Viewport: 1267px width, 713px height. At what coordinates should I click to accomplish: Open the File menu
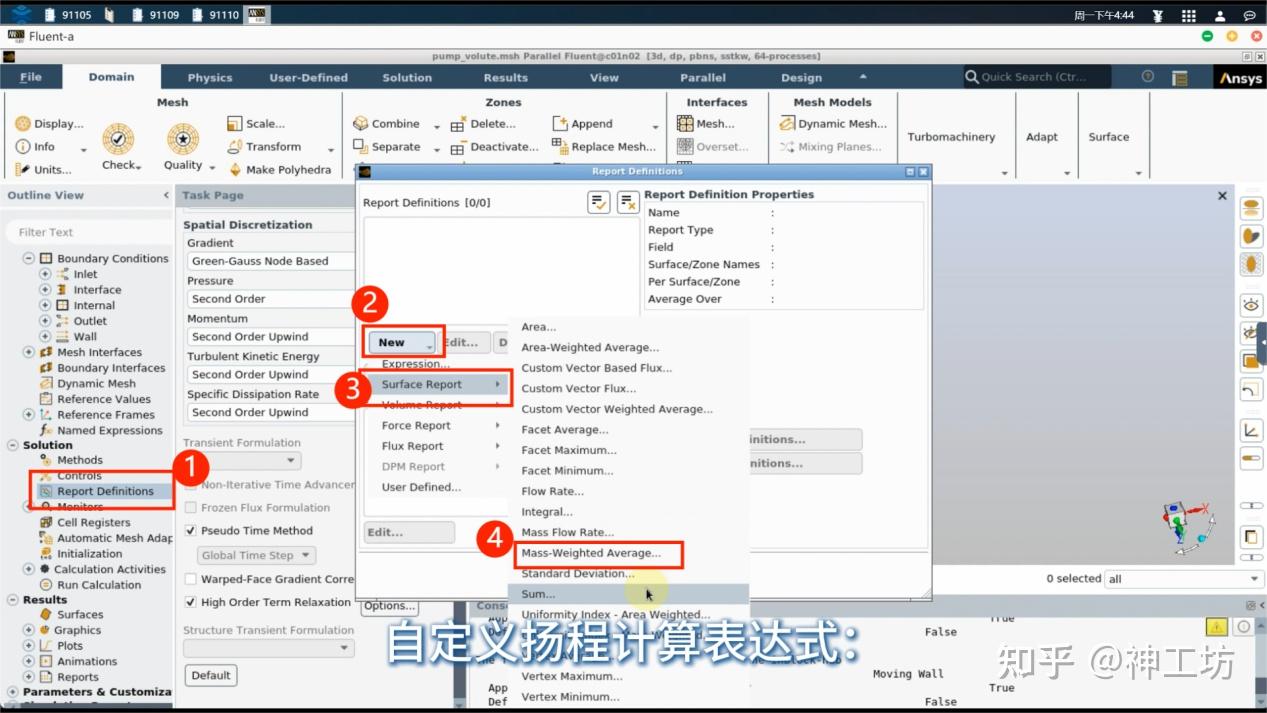tap(31, 77)
